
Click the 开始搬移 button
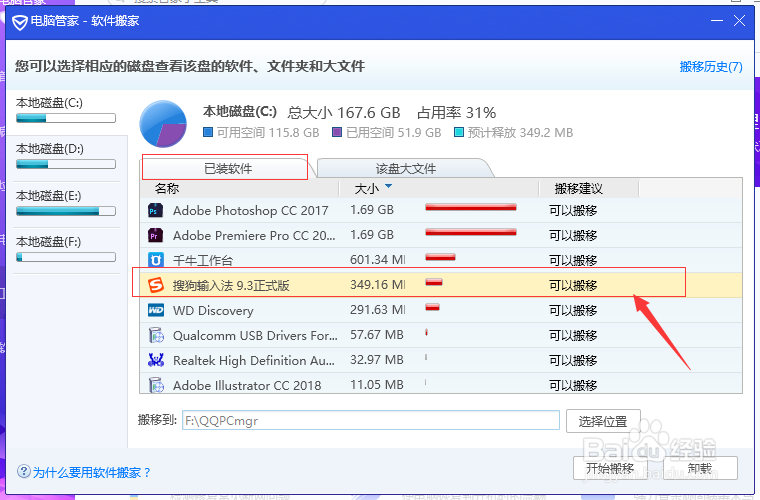click(608, 468)
